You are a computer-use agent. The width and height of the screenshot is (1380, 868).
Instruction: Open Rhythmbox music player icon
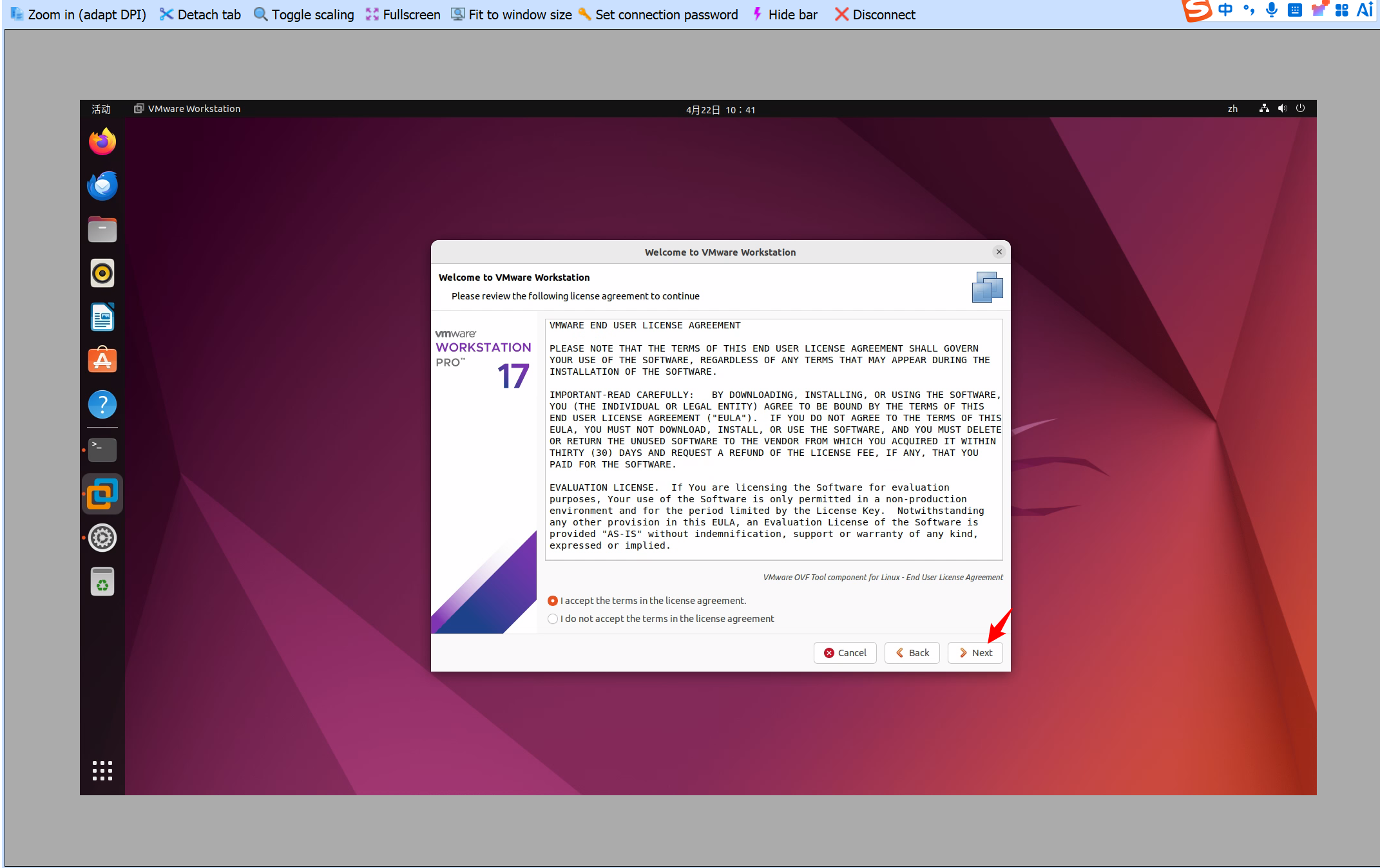102,274
